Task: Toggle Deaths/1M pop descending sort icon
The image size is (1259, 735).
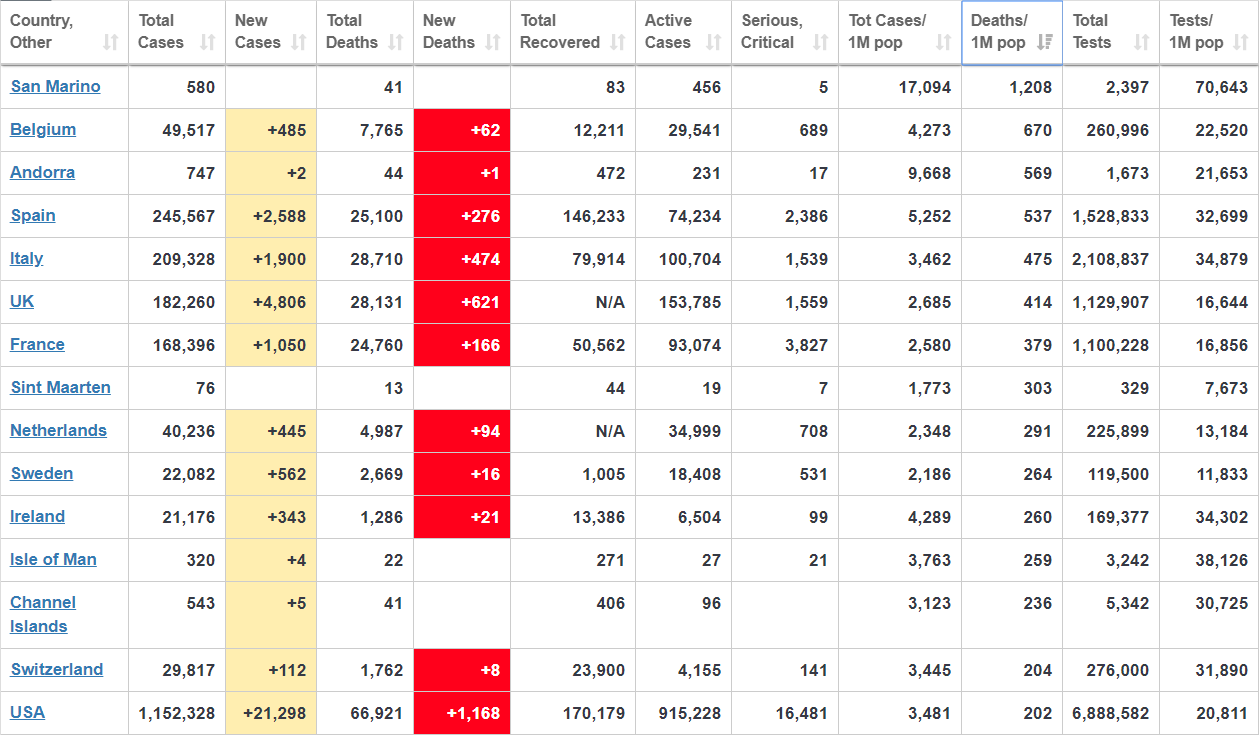Action: coord(1044,42)
